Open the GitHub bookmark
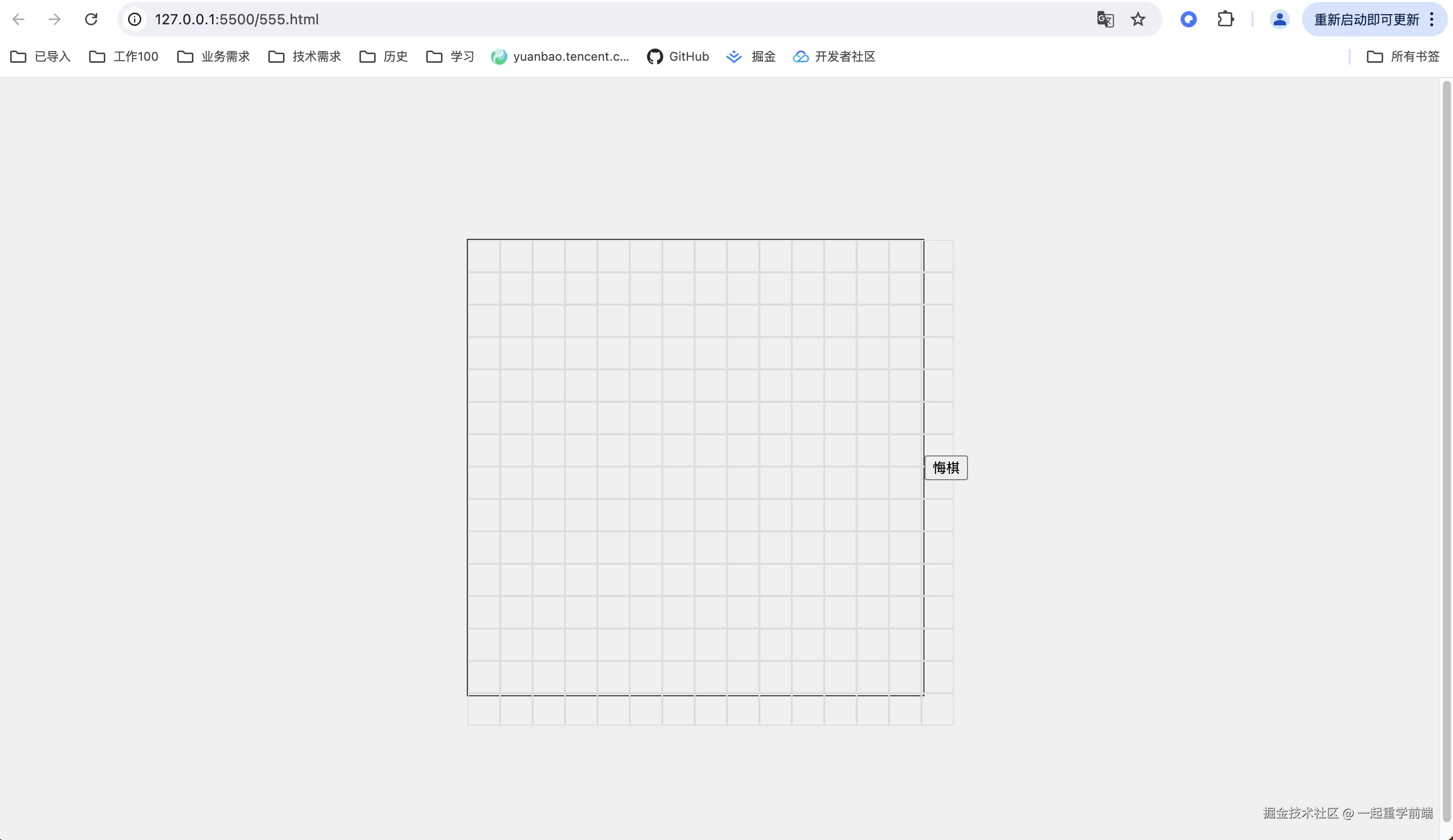 (678, 57)
